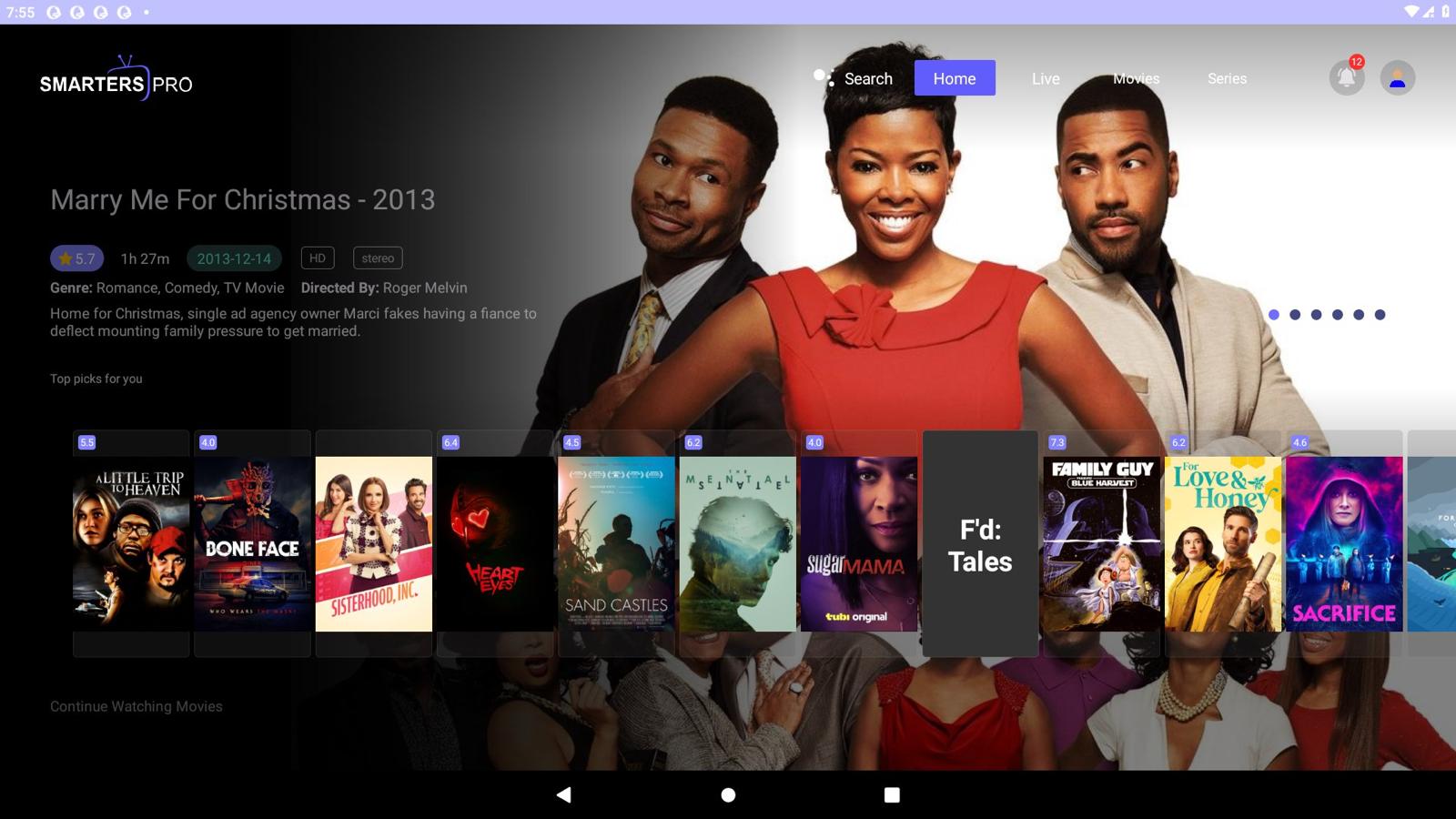Click the Continue Watching Movies heading
The image size is (1456, 819).
[x=136, y=706]
